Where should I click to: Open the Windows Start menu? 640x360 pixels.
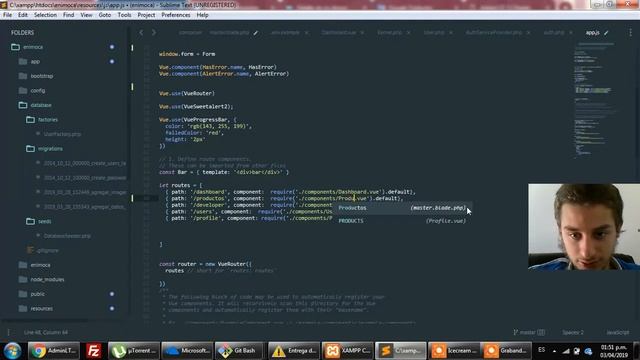click(x=13, y=351)
